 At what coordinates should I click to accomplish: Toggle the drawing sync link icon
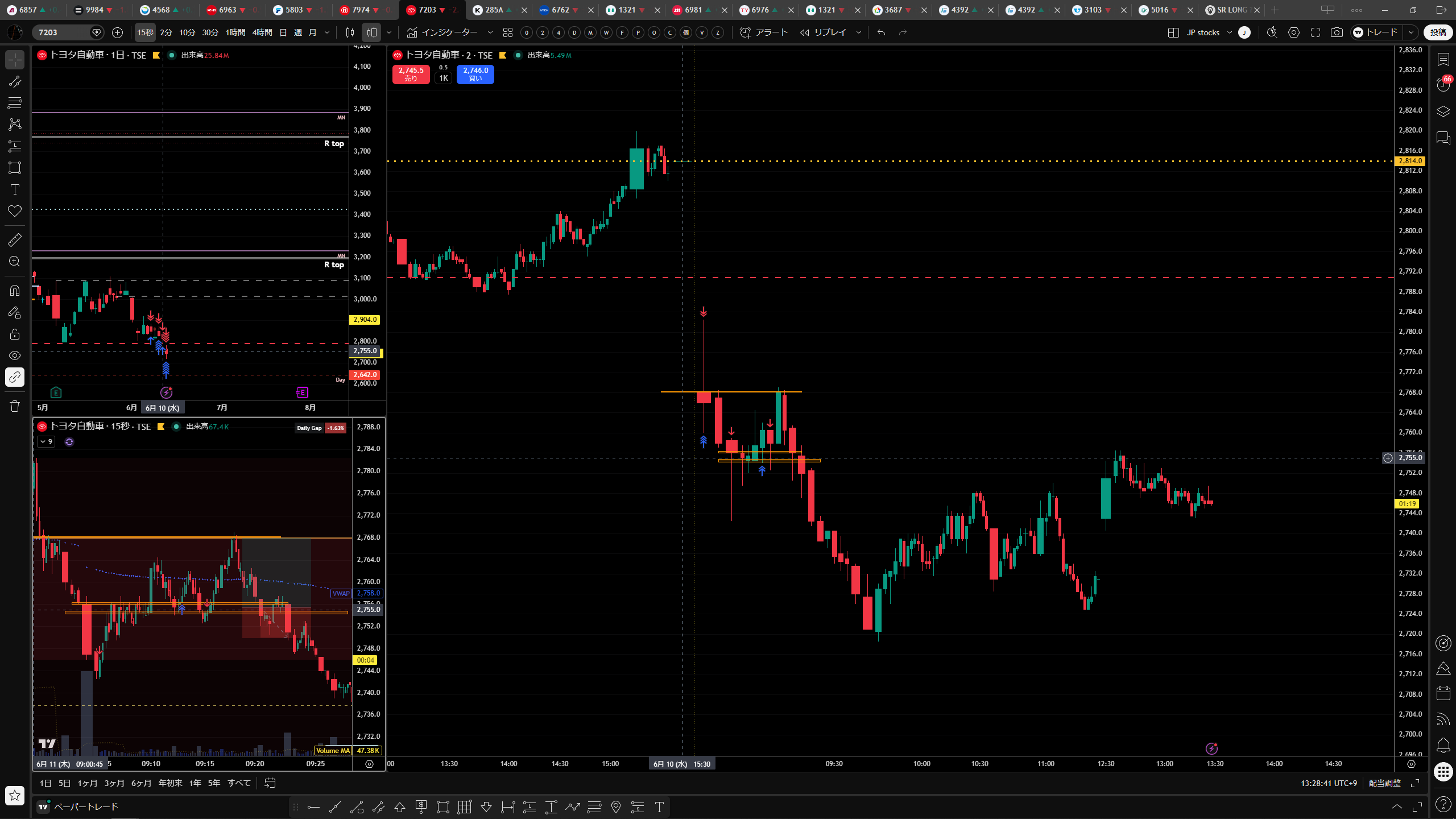15,377
